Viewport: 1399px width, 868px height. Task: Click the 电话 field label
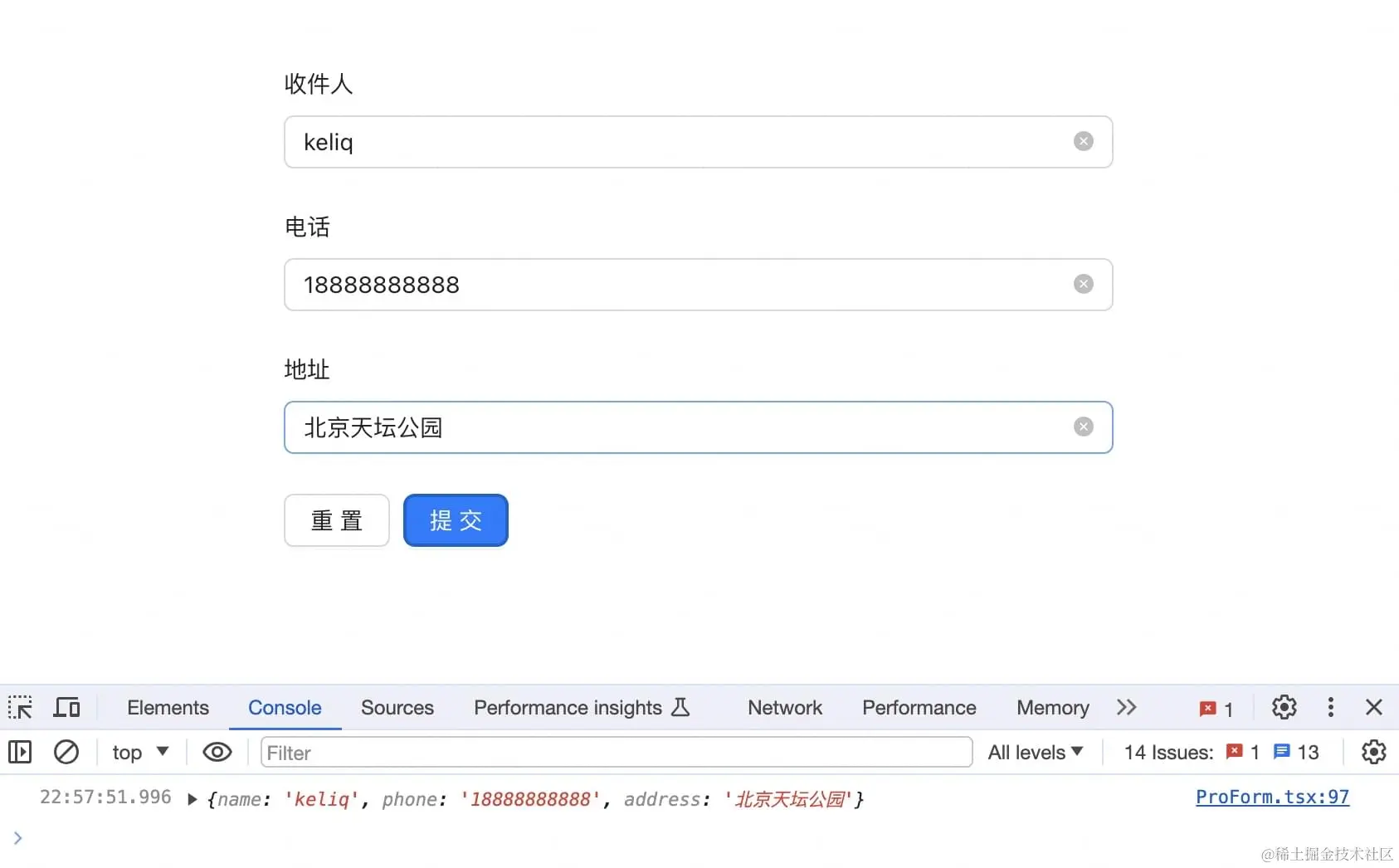click(x=307, y=227)
